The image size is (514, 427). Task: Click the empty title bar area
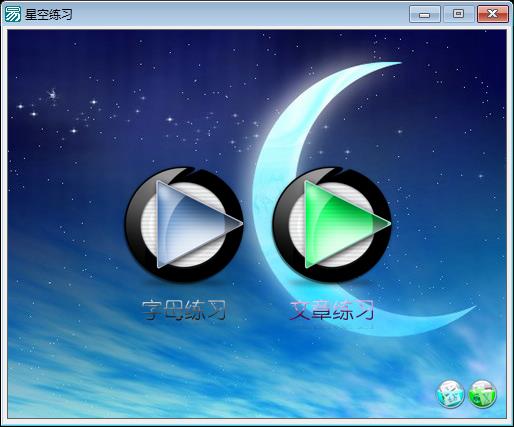click(x=240, y=14)
